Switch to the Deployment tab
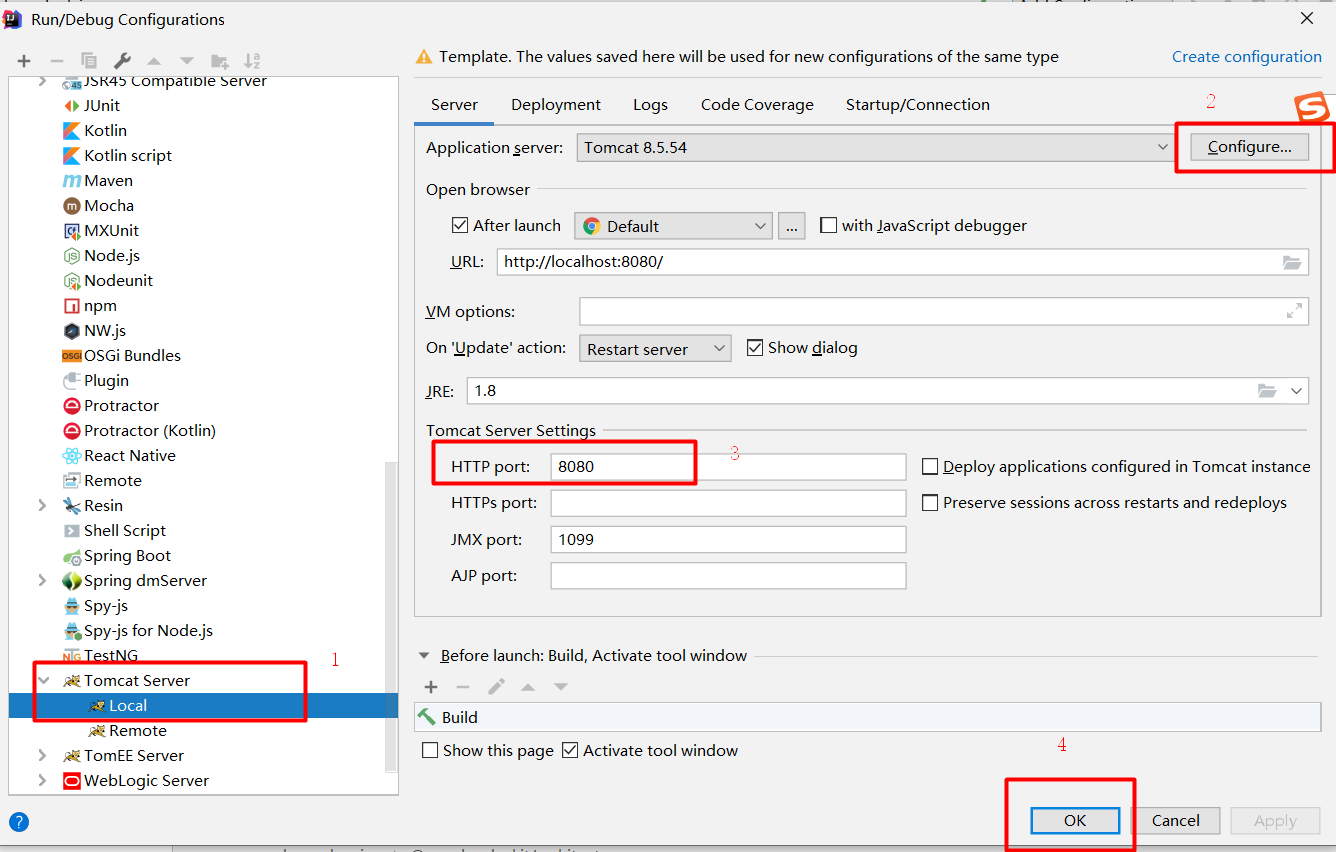 [556, 104]
